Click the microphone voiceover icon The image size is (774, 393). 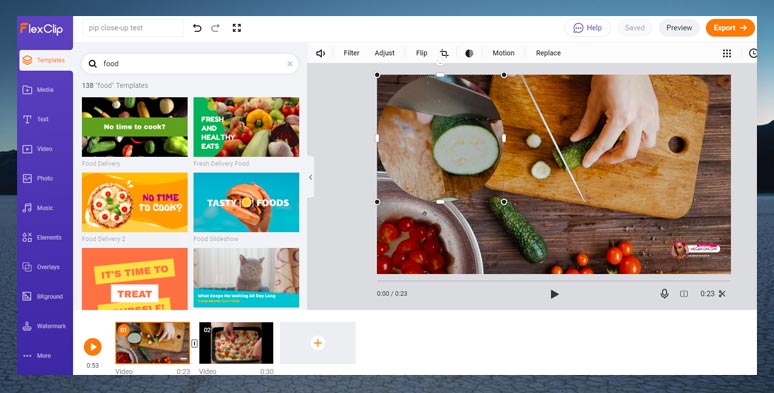pyautogui.click(x=664, y=294)
